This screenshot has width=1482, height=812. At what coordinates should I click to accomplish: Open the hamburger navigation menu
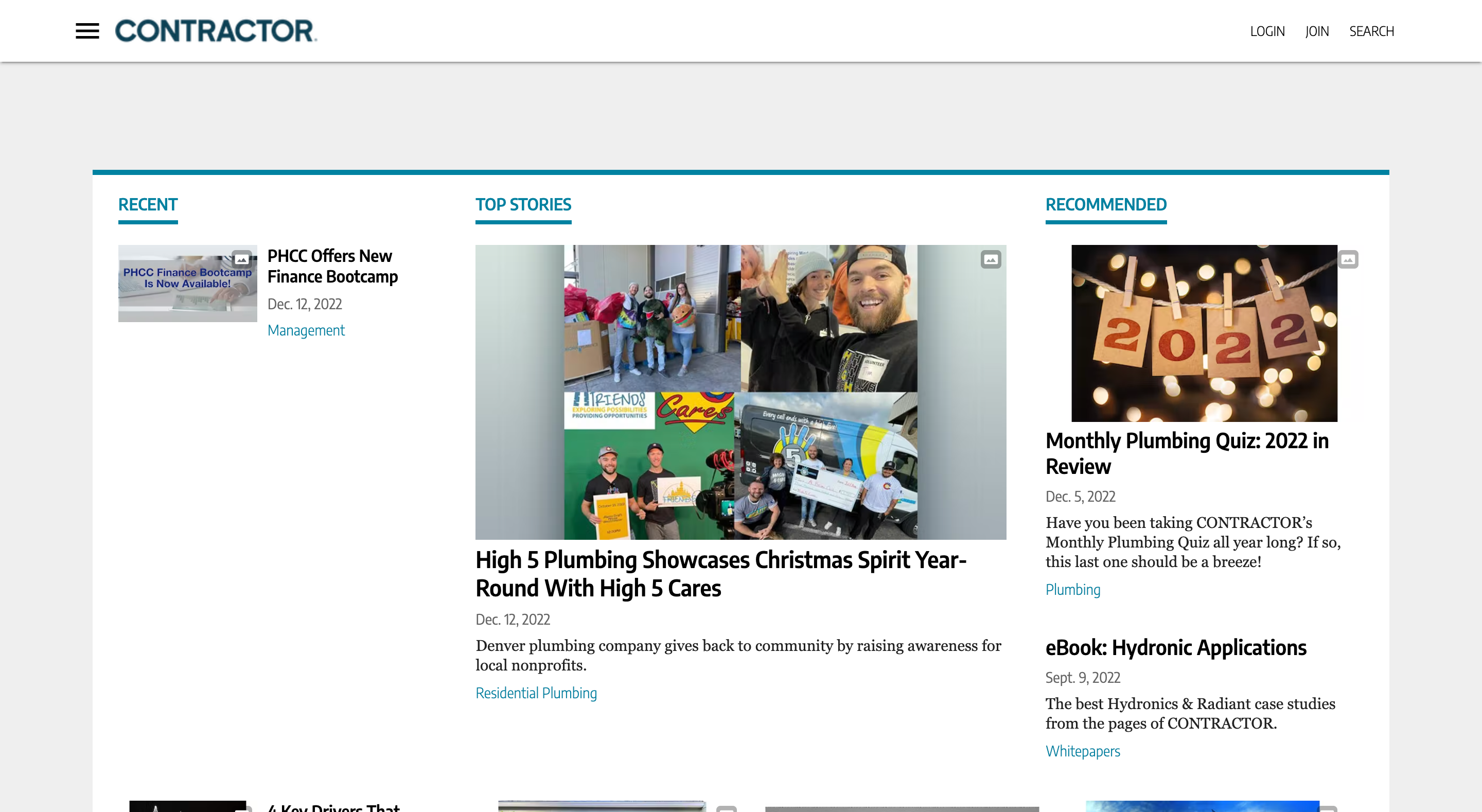(x=87, y=31)
